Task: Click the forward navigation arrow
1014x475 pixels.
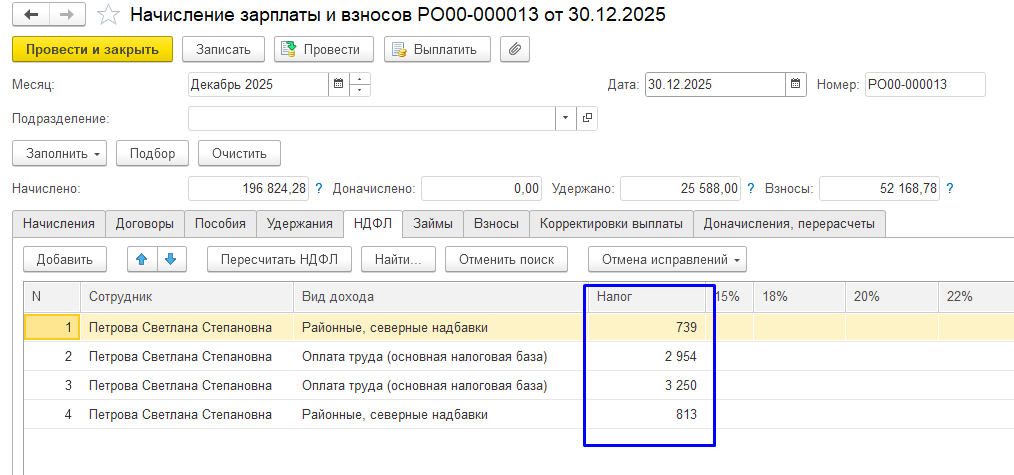Action: click(x=67, y=15)
